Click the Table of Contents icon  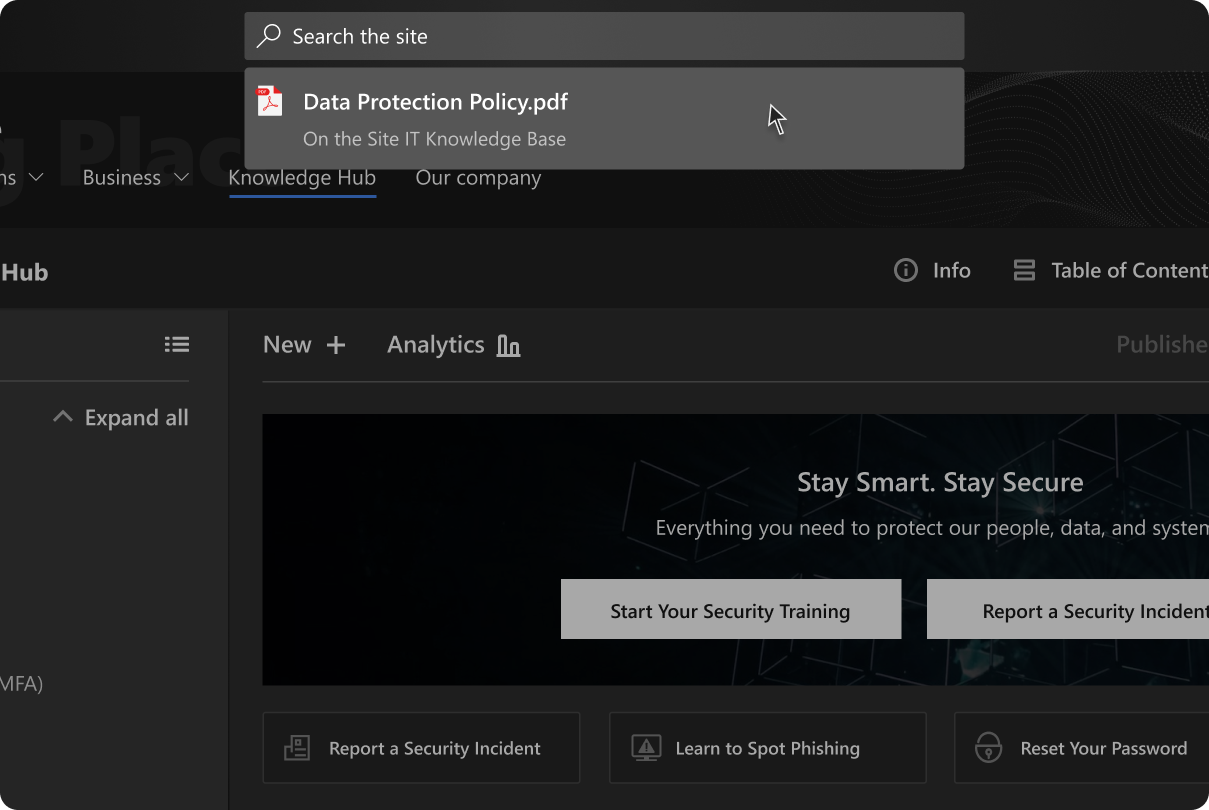point(1024,271)
